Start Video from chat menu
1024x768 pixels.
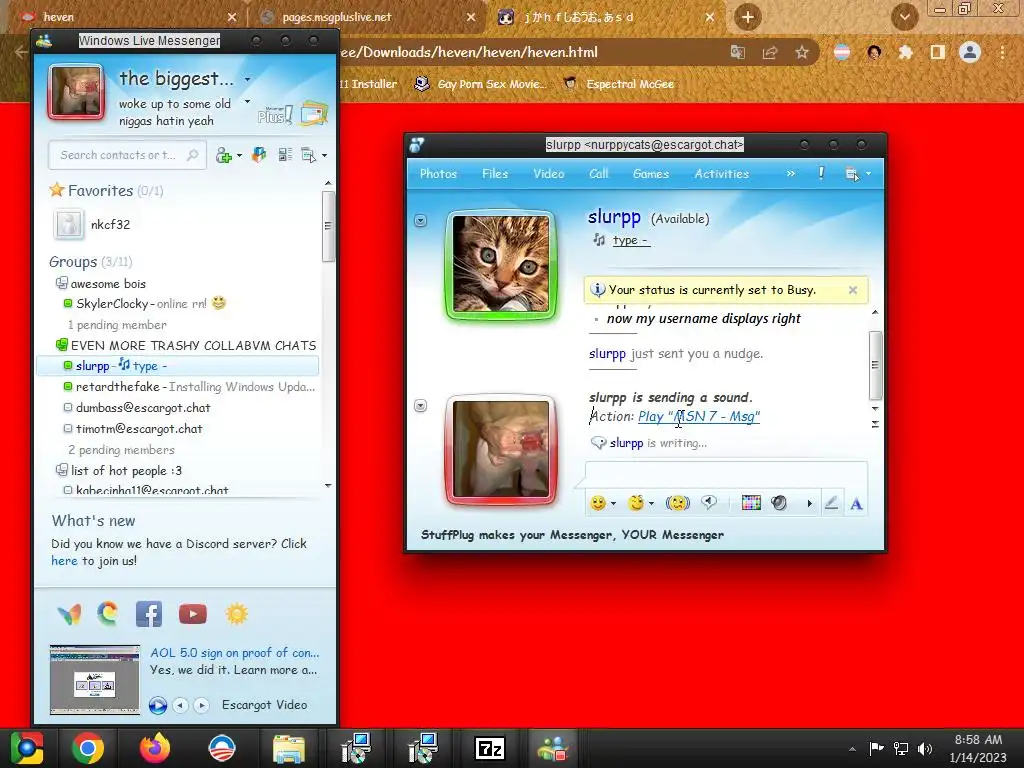(x=549, y=174)
